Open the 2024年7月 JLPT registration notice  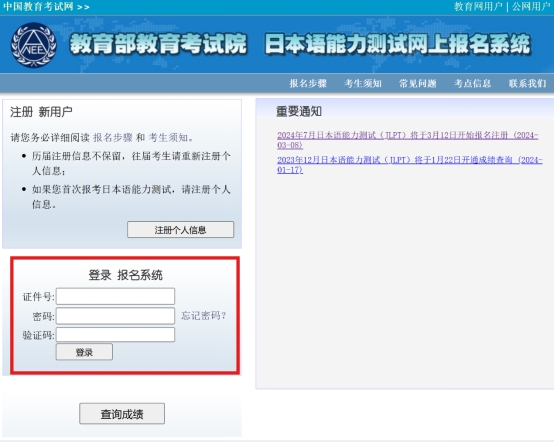tap(408, 140)
